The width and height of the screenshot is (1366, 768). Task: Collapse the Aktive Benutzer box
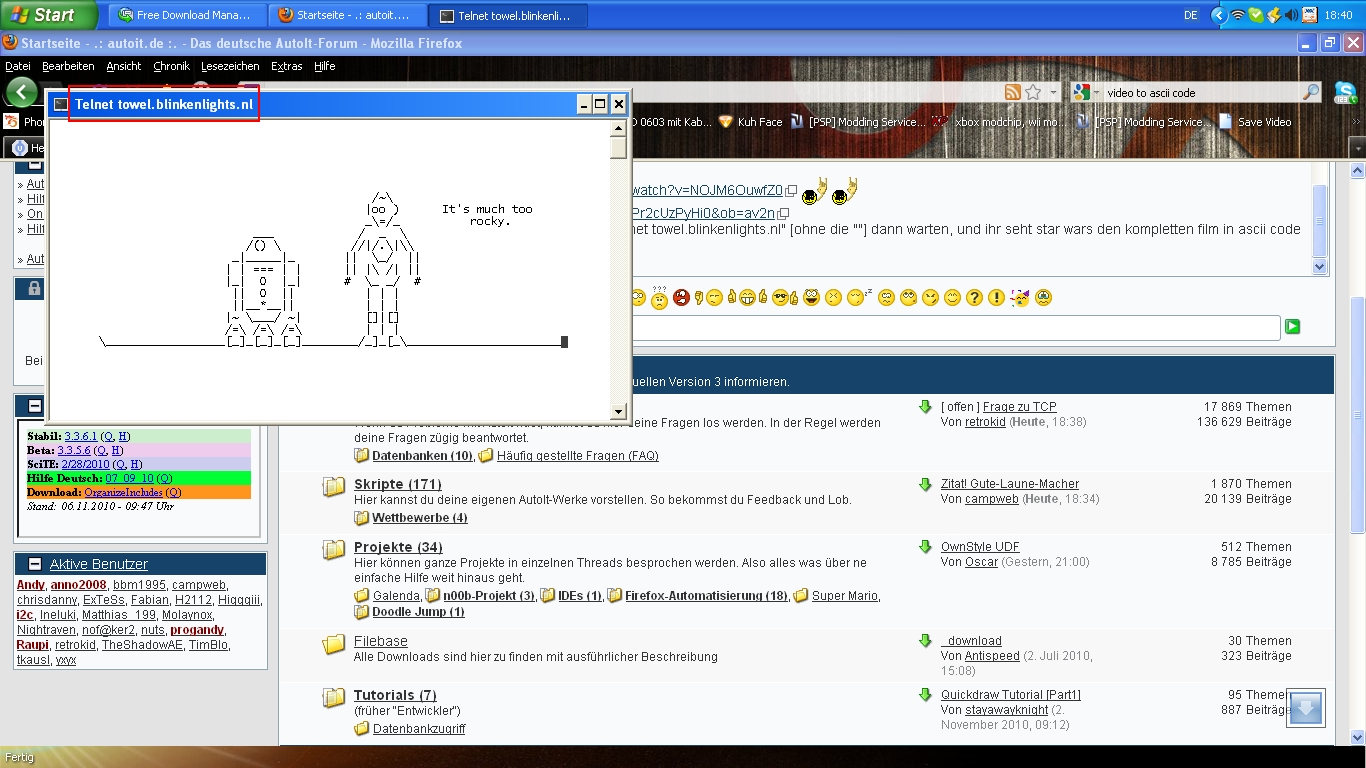click(x=35, y=564)
